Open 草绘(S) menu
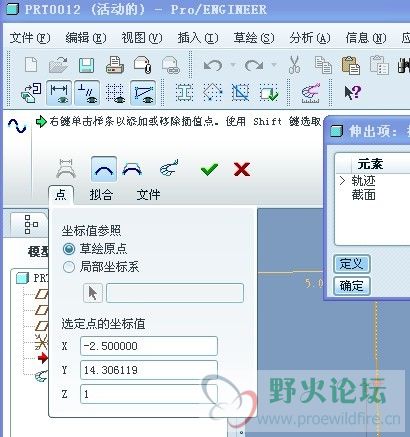 coord(254,38)
